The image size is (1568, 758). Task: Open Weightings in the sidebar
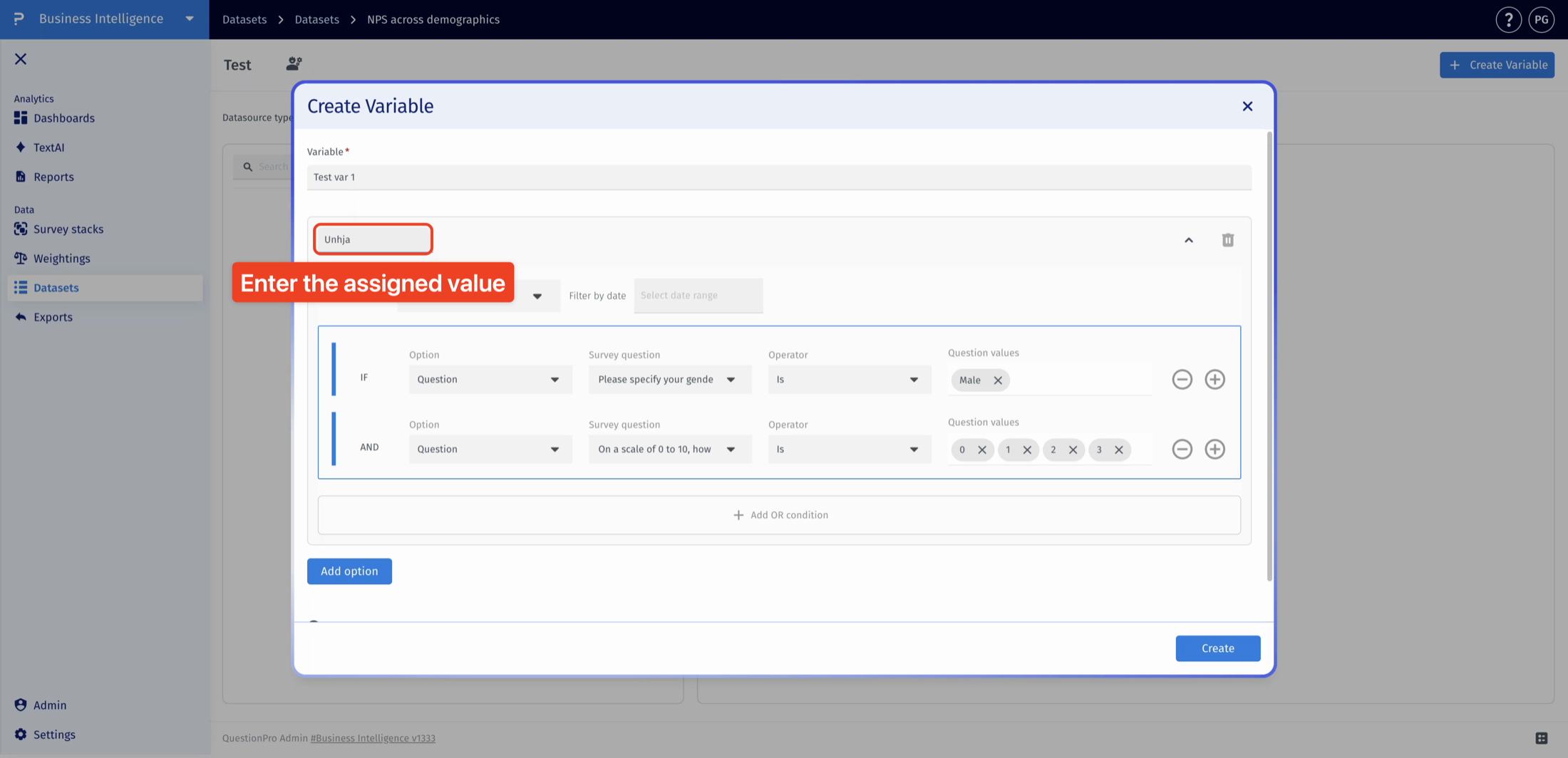pos(62,258)
